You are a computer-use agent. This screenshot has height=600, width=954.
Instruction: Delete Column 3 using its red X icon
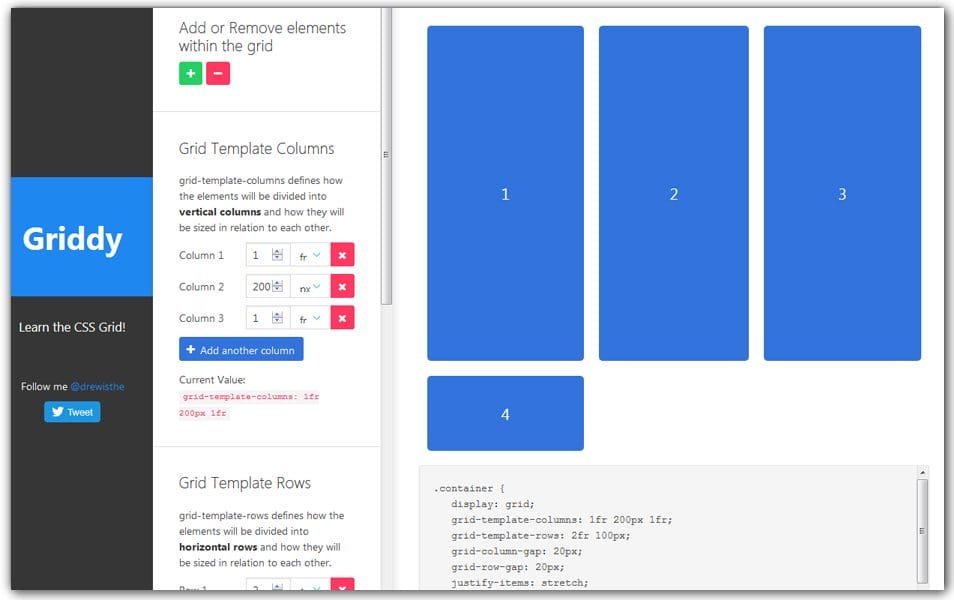tap(341, 317)
